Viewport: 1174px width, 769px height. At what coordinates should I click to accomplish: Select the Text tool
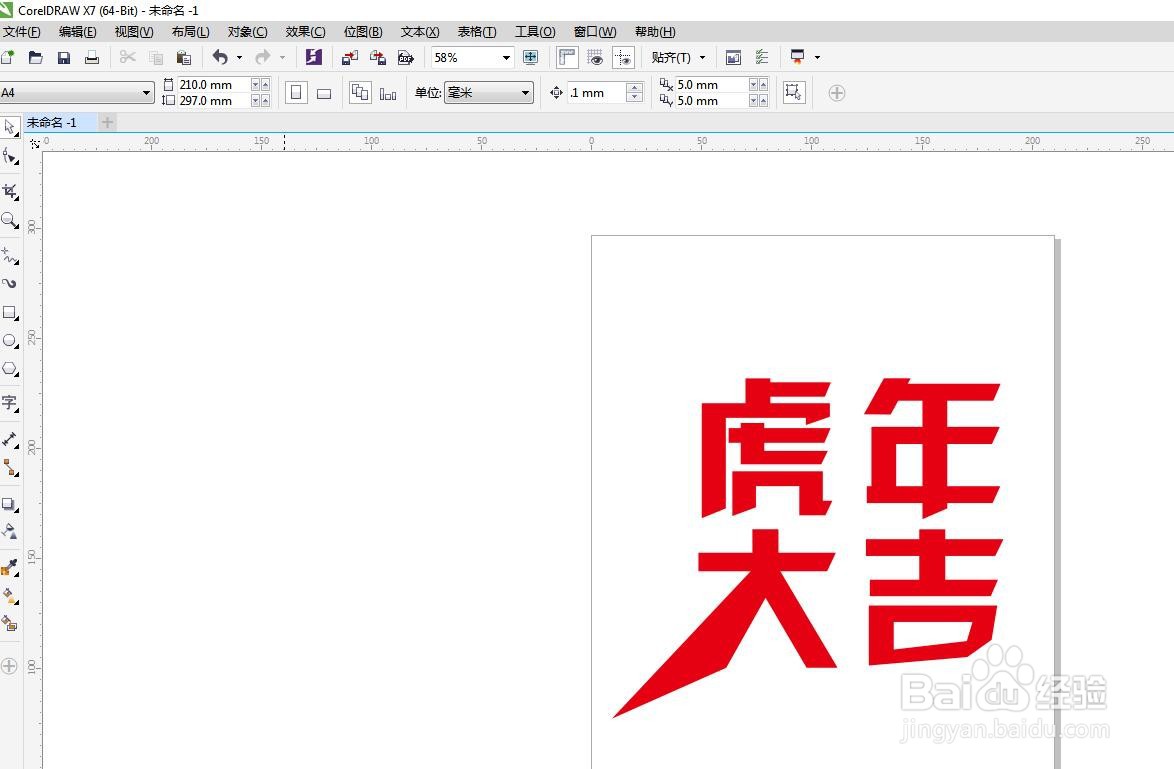10,403
